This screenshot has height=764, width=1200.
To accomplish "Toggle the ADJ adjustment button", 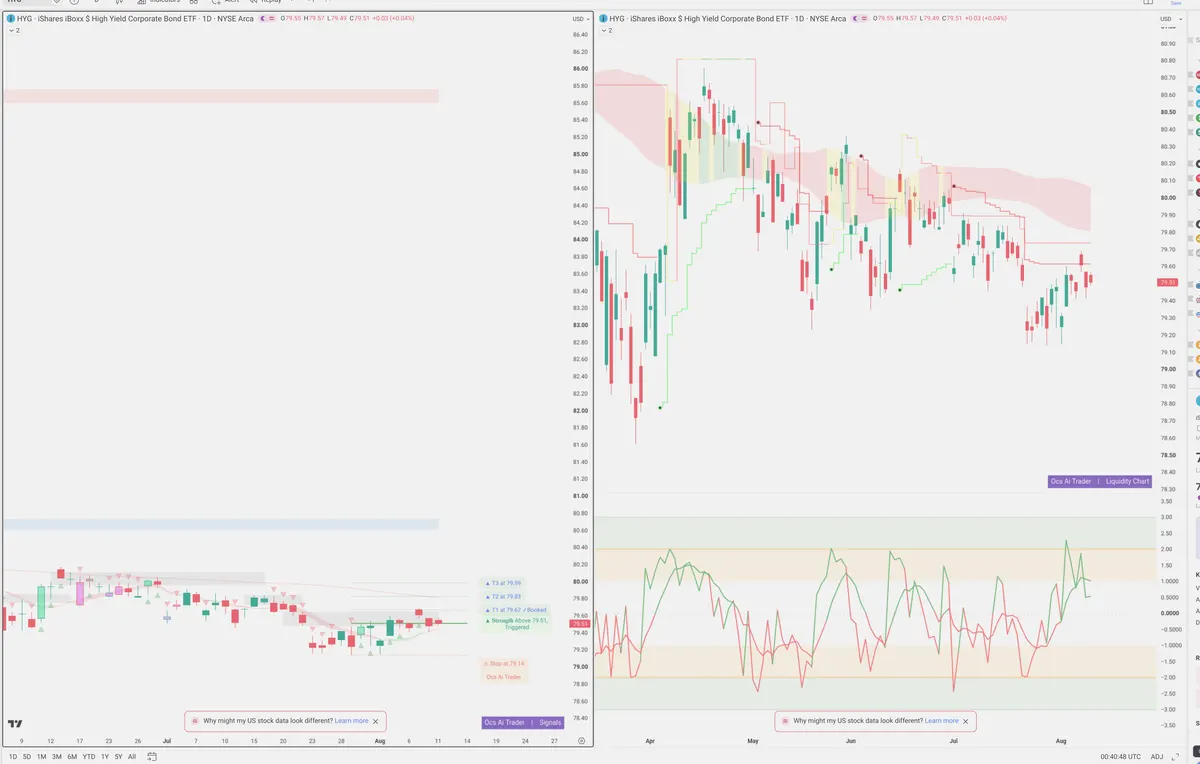I will click(x=1157, y=756).
